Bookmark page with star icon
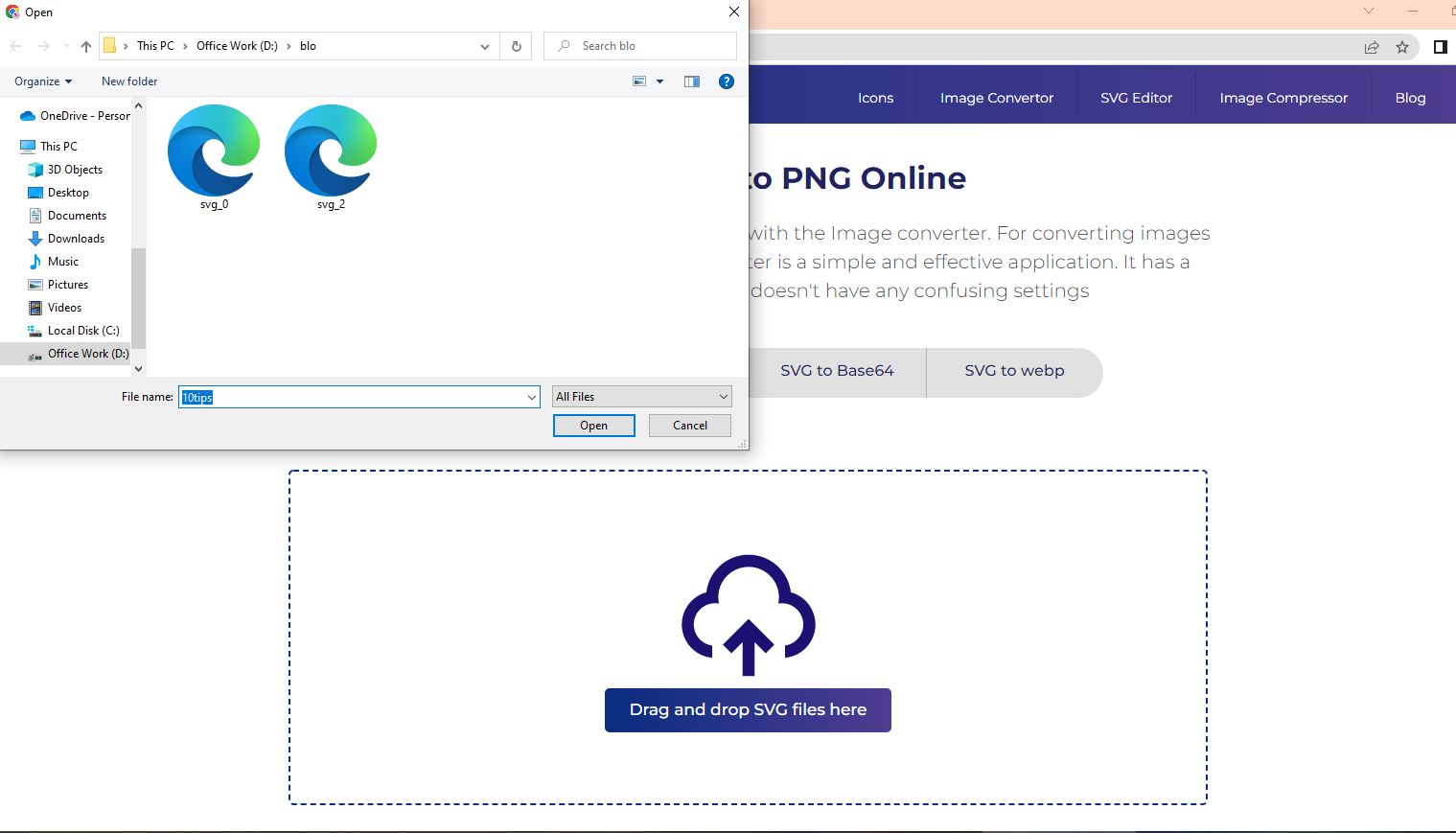 pyautogui.click(x=1402, y=47)
